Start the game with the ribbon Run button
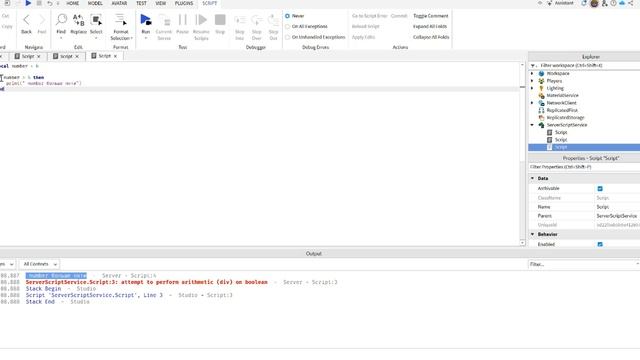 pos(146,20)
